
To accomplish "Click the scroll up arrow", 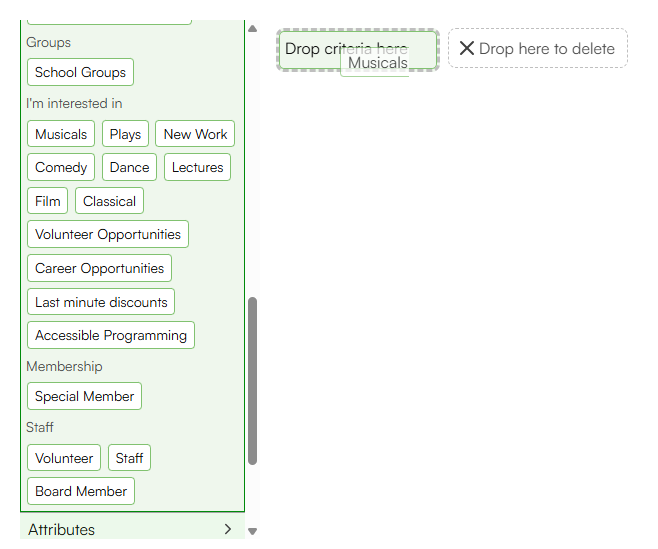I will [x=252, y=29].
